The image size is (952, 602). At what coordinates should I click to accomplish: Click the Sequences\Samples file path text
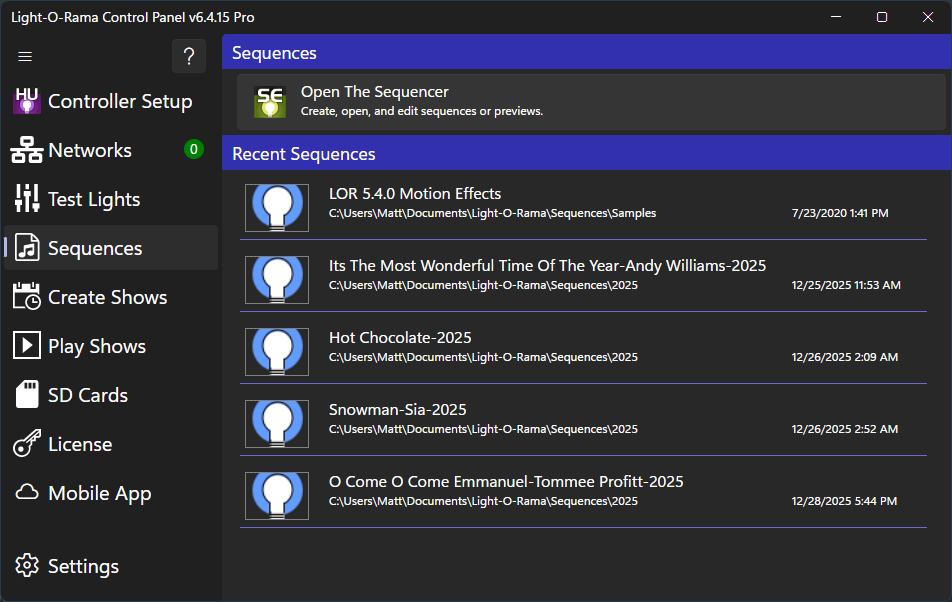(492, 213)
